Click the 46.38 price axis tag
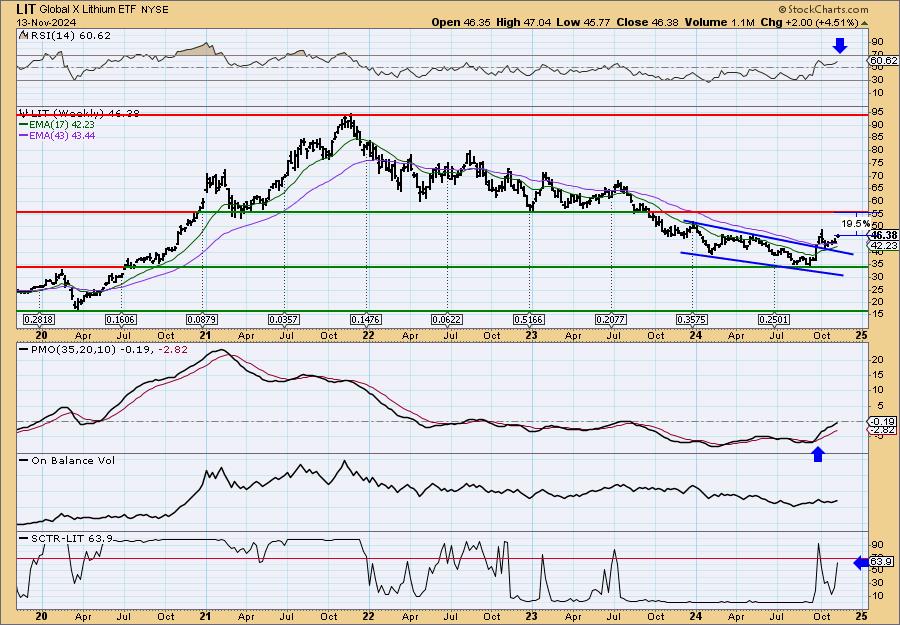Screen dimensions: 900x625 click(x=884, y=235)
